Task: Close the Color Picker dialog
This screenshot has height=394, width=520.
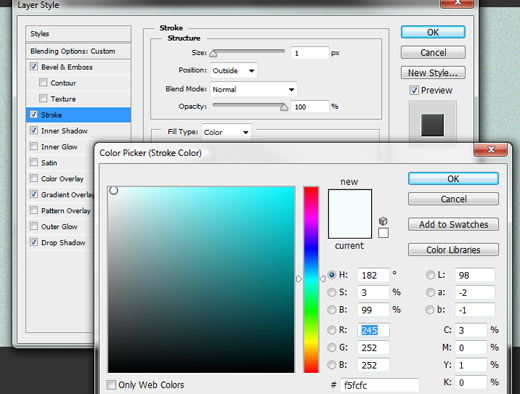Action: [x=491, y=150]
